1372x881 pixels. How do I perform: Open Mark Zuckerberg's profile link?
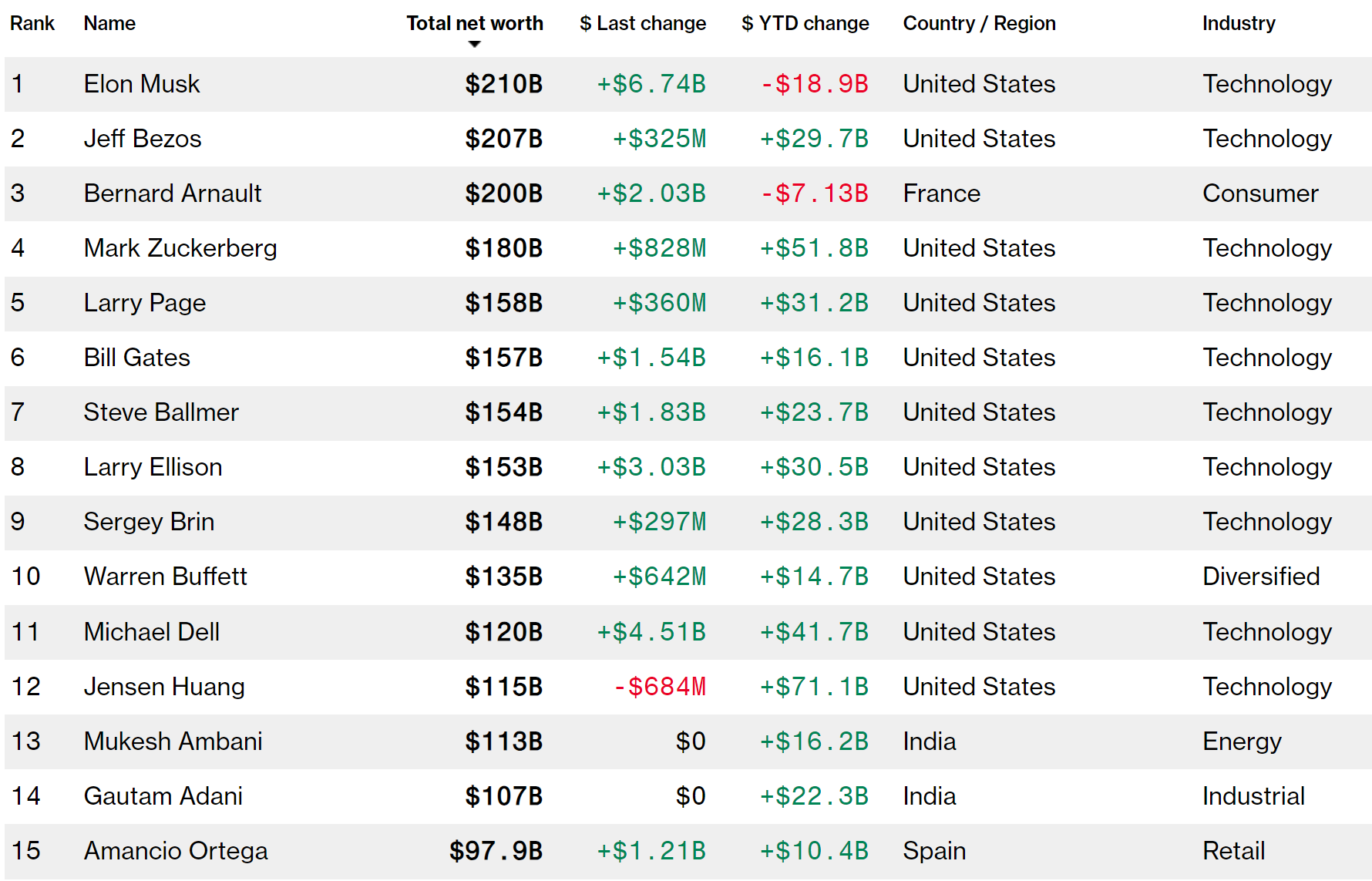180,248
